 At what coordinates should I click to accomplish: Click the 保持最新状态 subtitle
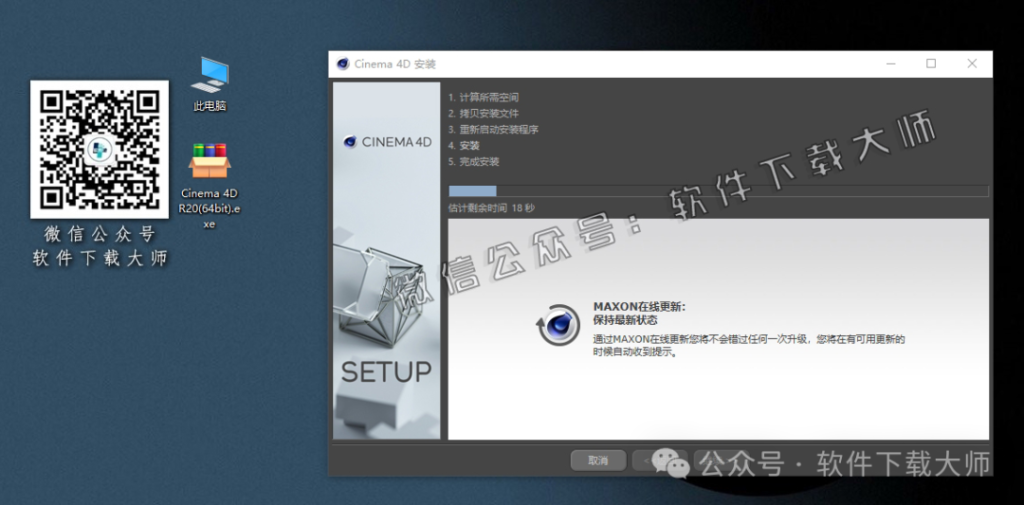625,320
